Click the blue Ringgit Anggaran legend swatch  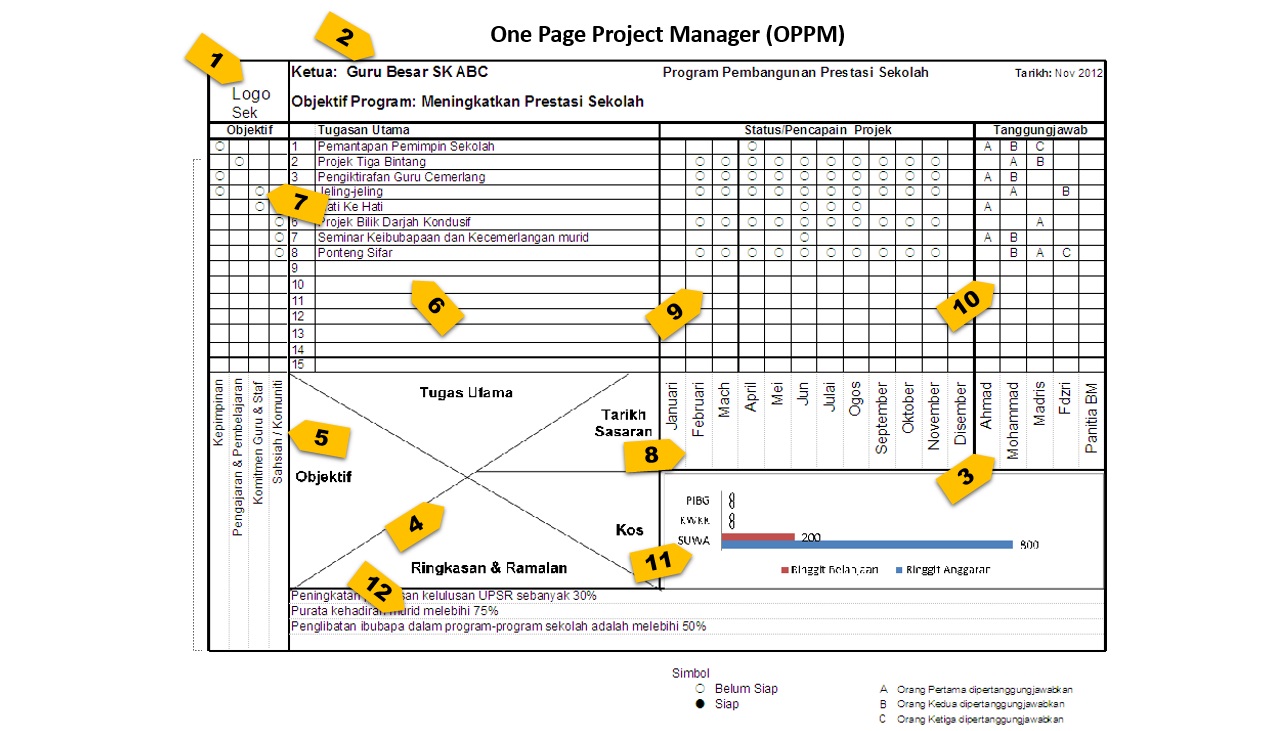click(x=898, y=570)
